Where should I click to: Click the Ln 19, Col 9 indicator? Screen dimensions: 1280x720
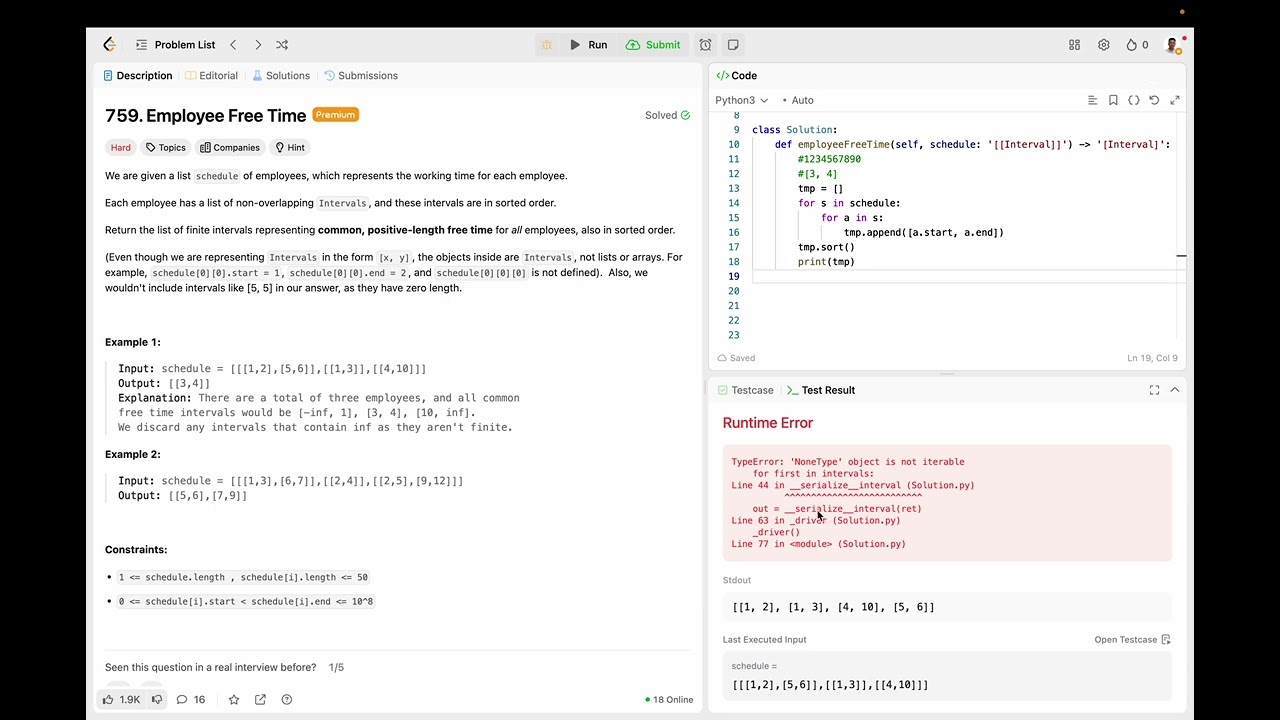tap(1152, 358)
